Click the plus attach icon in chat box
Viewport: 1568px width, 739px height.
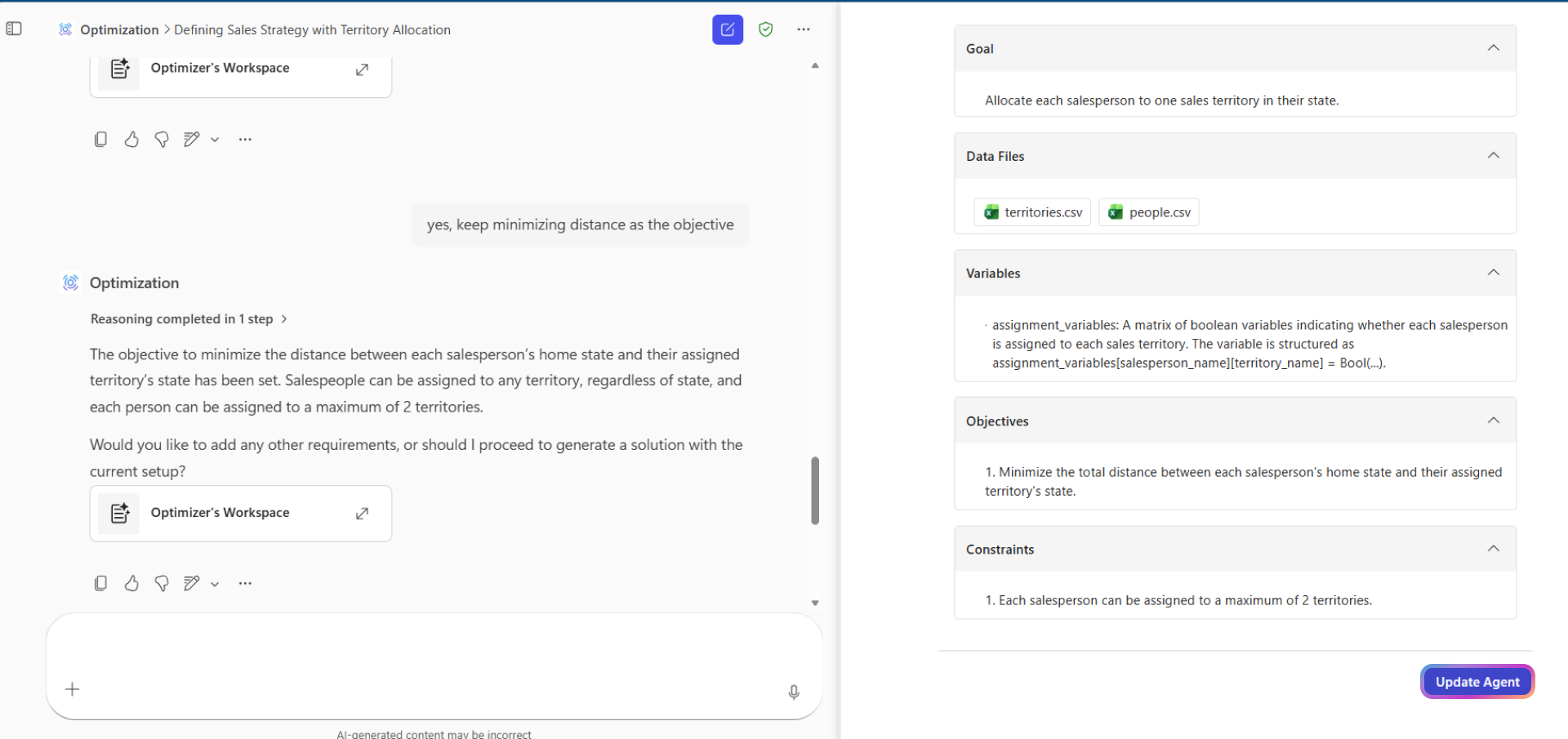click(73, 689)
